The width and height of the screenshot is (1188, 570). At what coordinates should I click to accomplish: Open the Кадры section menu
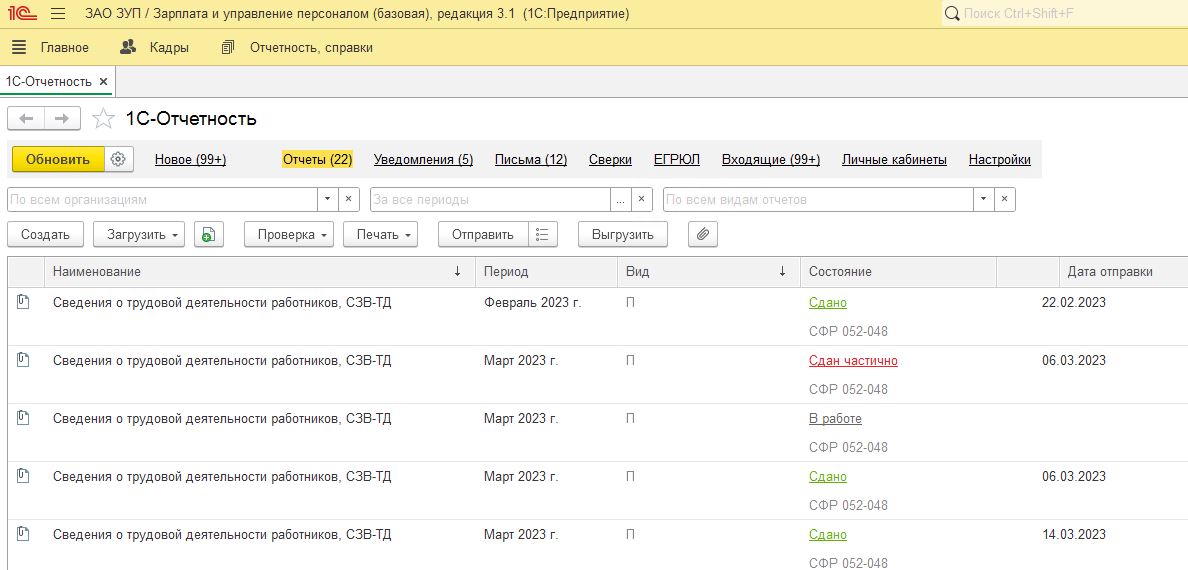click(155, 47)
